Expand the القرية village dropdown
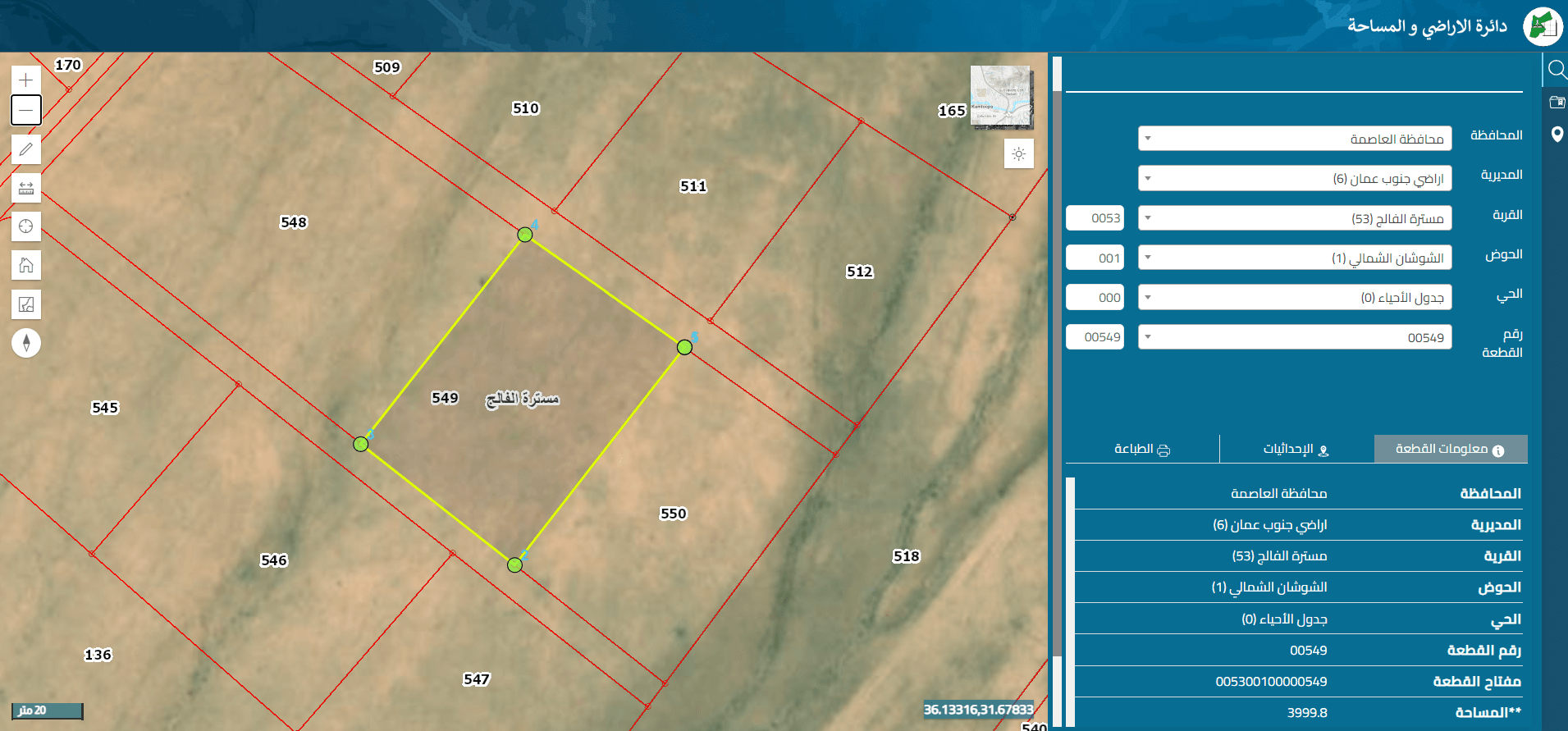 (1295, 218)
